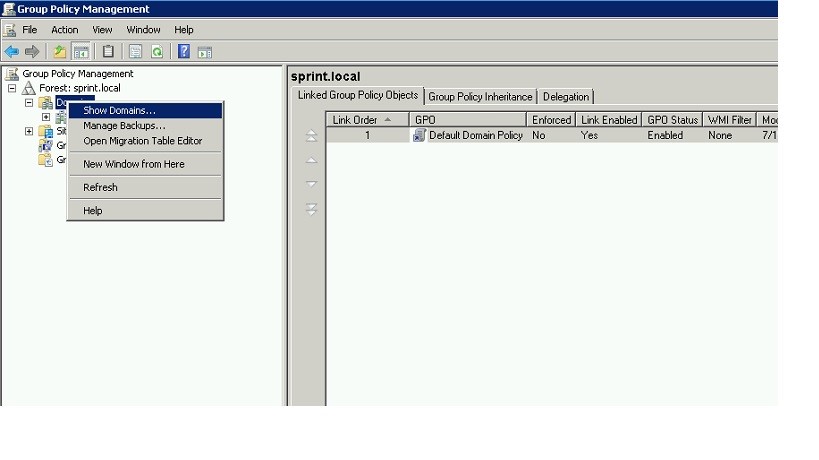The width and height of the screenshot is (819, 460).
Task: Click the Properties list toolbar icon
Action: [135, 51]
